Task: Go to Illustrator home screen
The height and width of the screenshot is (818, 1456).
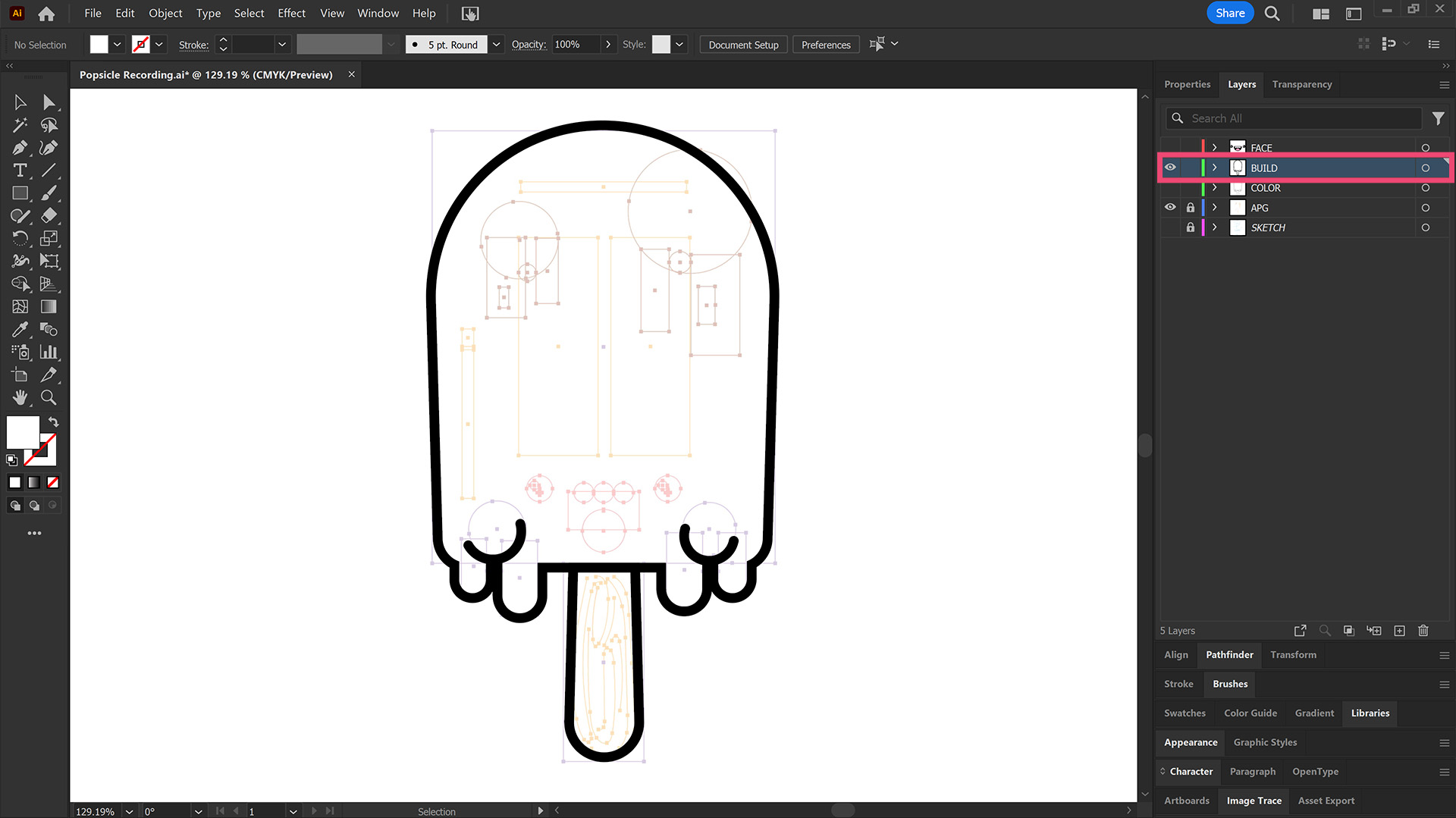Action: click(46, 14)
